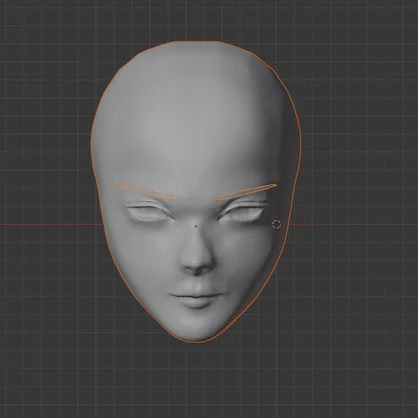This screenshot has width=418, height=418.
Task: Click empty grid space above the head
Action: pos(200,20)
